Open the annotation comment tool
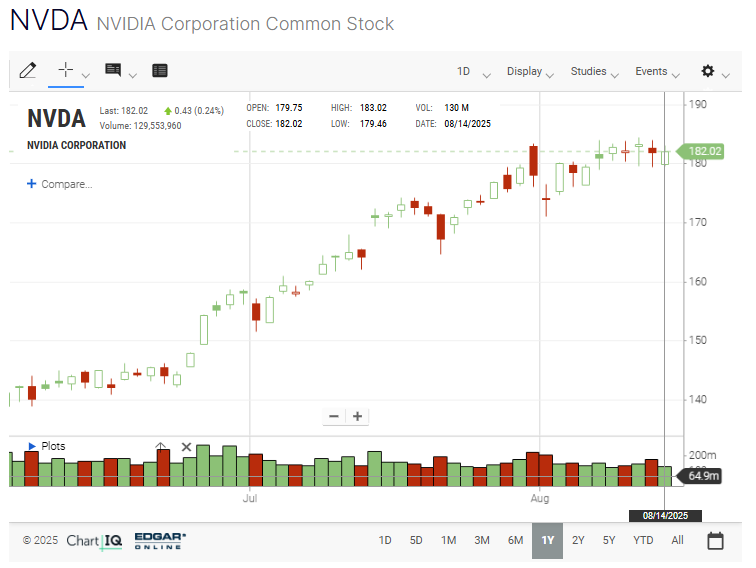The image size is (756, 568). (x=113, y=70)
